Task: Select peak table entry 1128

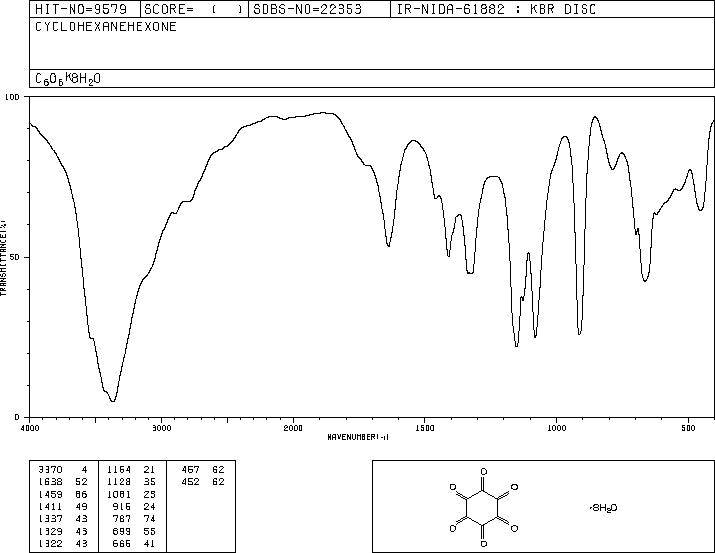Action: point(119,482)
